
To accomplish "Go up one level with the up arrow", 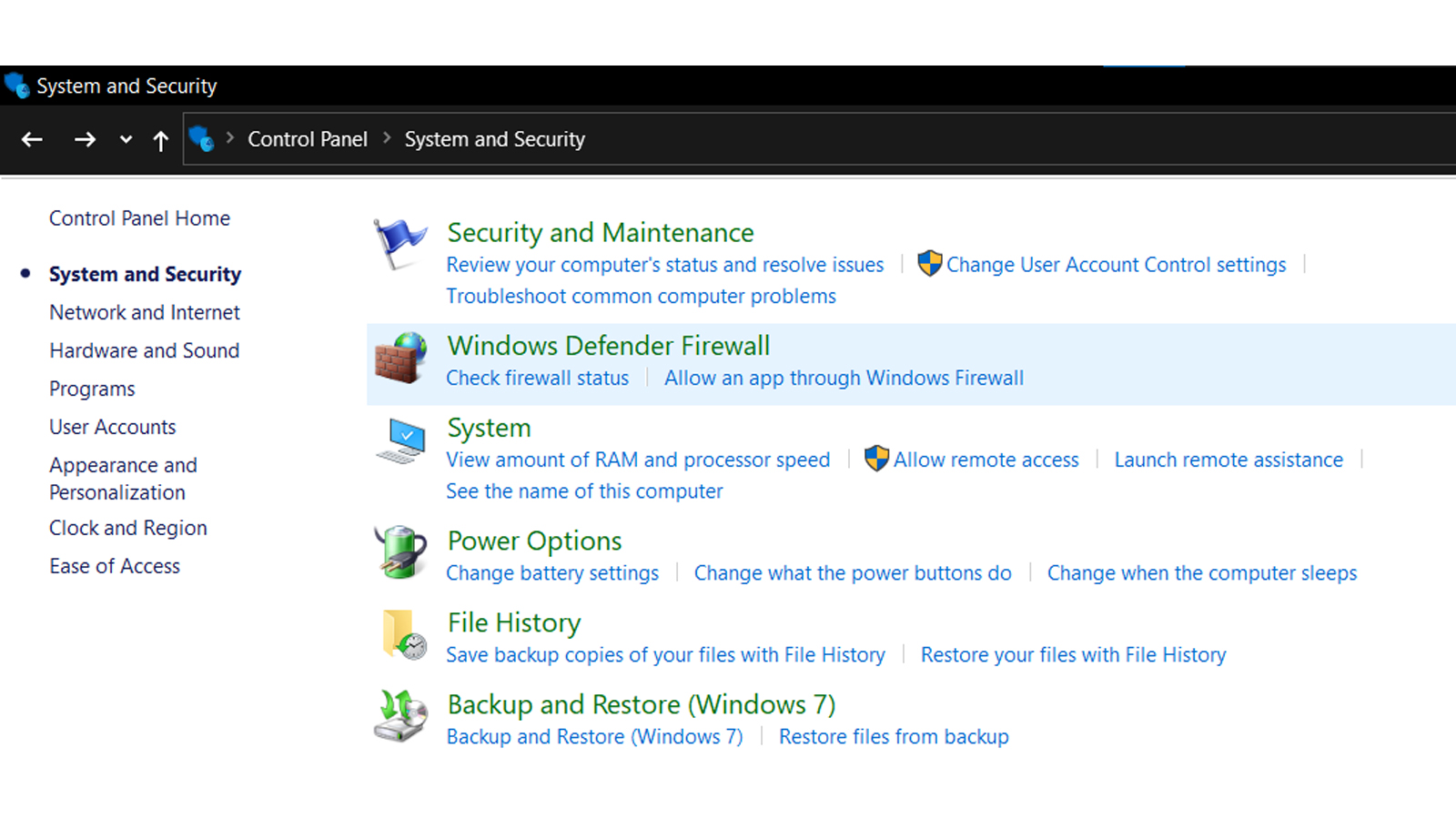I will 161,140.
